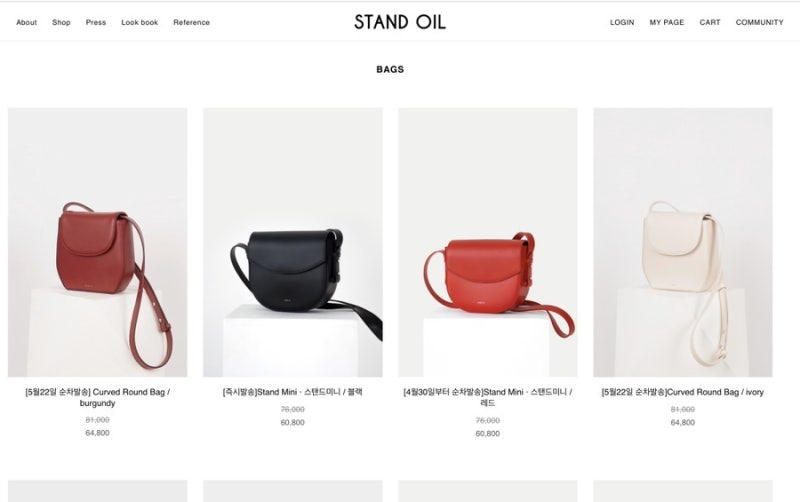The width and height of the screenshot is (800, 502).
Task: Click the 64,800 price under ivory bag
Action: (683, 422)
